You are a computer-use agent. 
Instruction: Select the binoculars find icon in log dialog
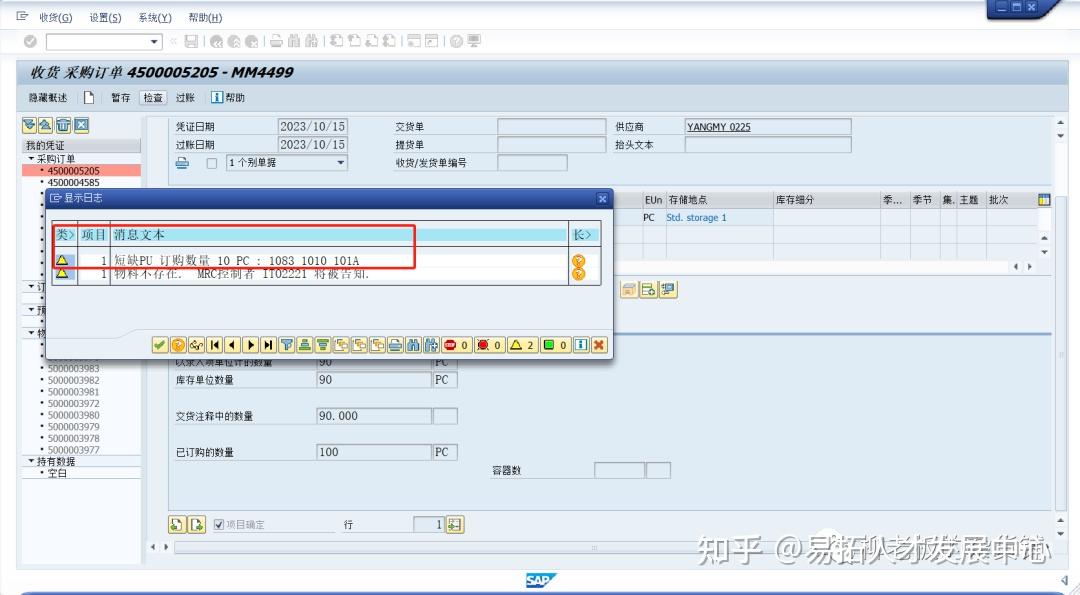click(413, 345)
